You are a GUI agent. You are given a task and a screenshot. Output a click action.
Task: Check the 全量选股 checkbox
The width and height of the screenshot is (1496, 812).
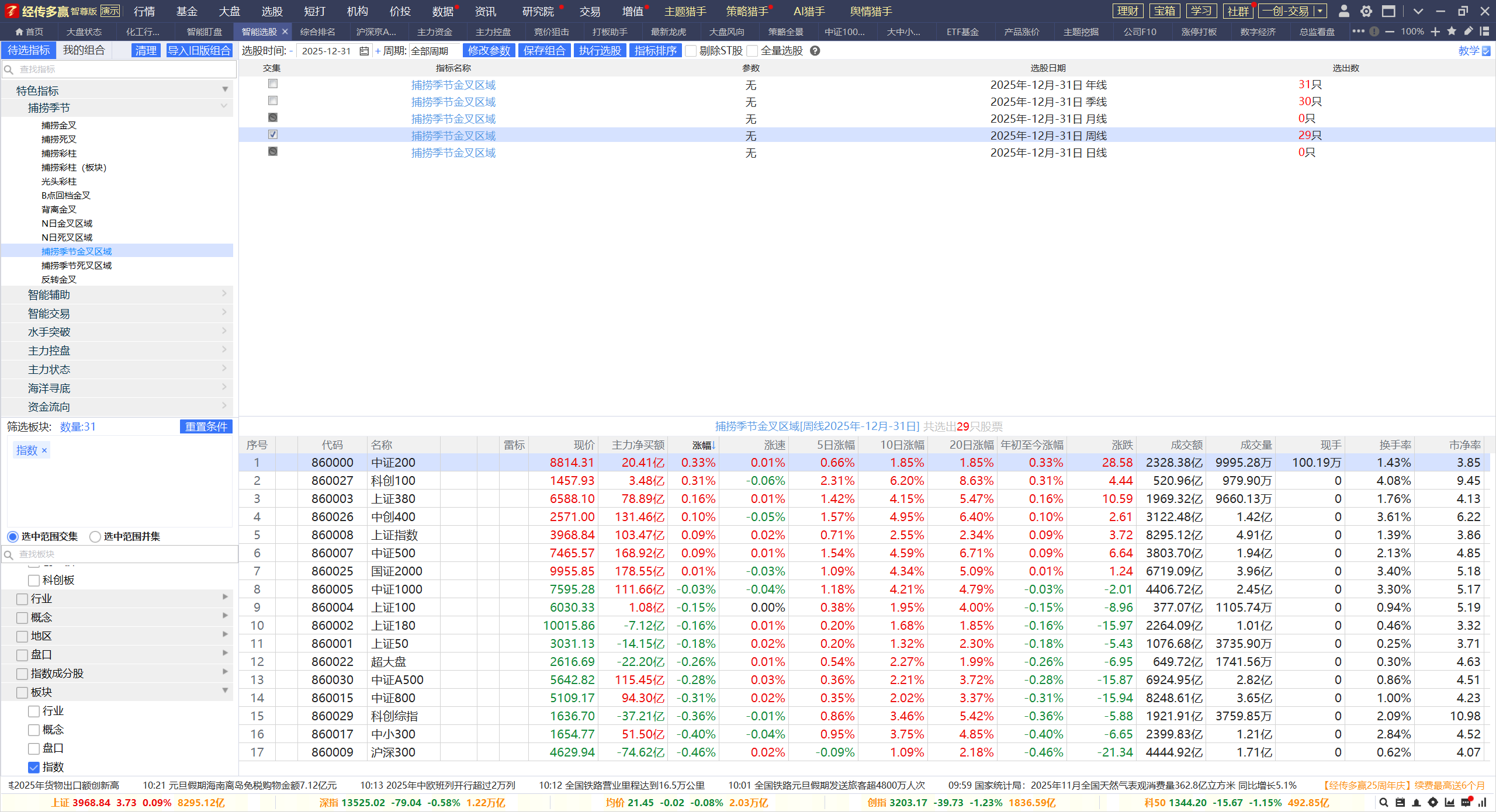pyautogui.click(x=753, y=51)
